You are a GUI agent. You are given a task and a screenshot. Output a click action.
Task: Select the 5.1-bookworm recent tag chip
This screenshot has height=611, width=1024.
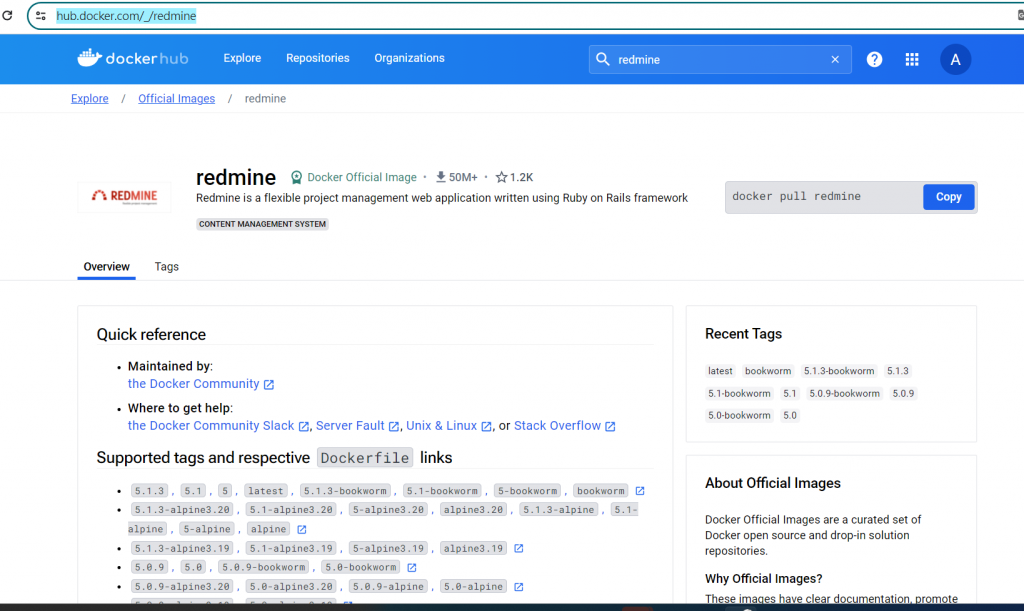(739, 394)
